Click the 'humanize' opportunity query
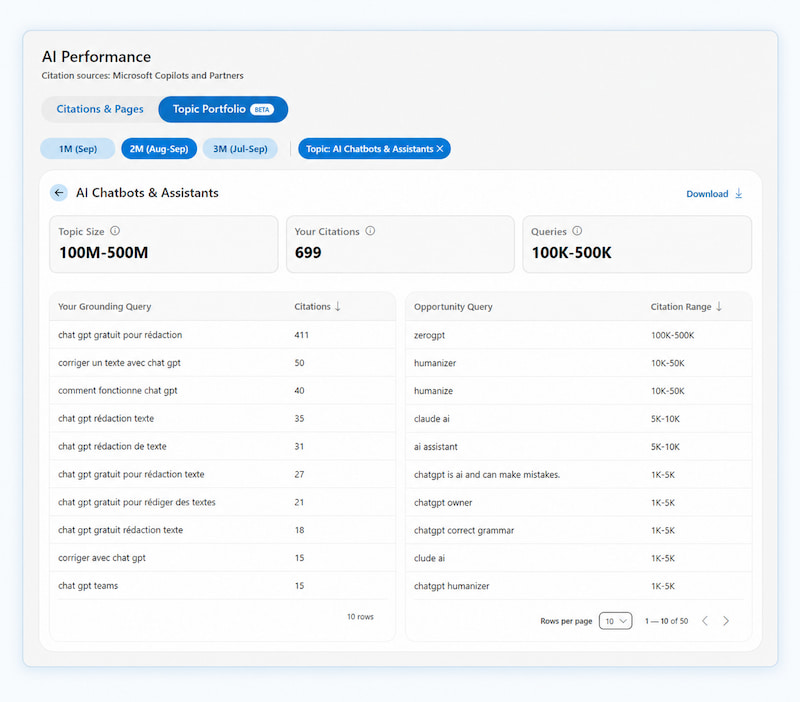 tap(433, 391)
